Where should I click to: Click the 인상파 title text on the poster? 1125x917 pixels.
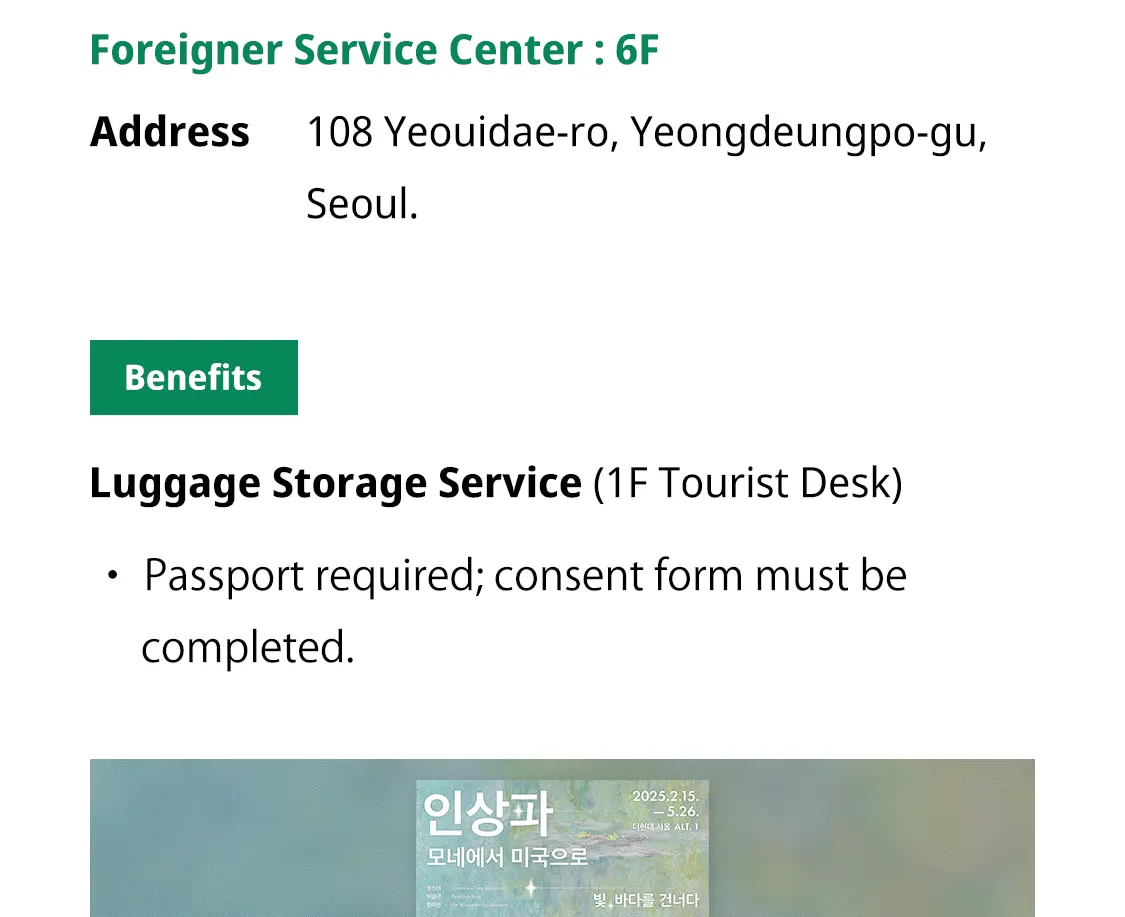(487, 814)
